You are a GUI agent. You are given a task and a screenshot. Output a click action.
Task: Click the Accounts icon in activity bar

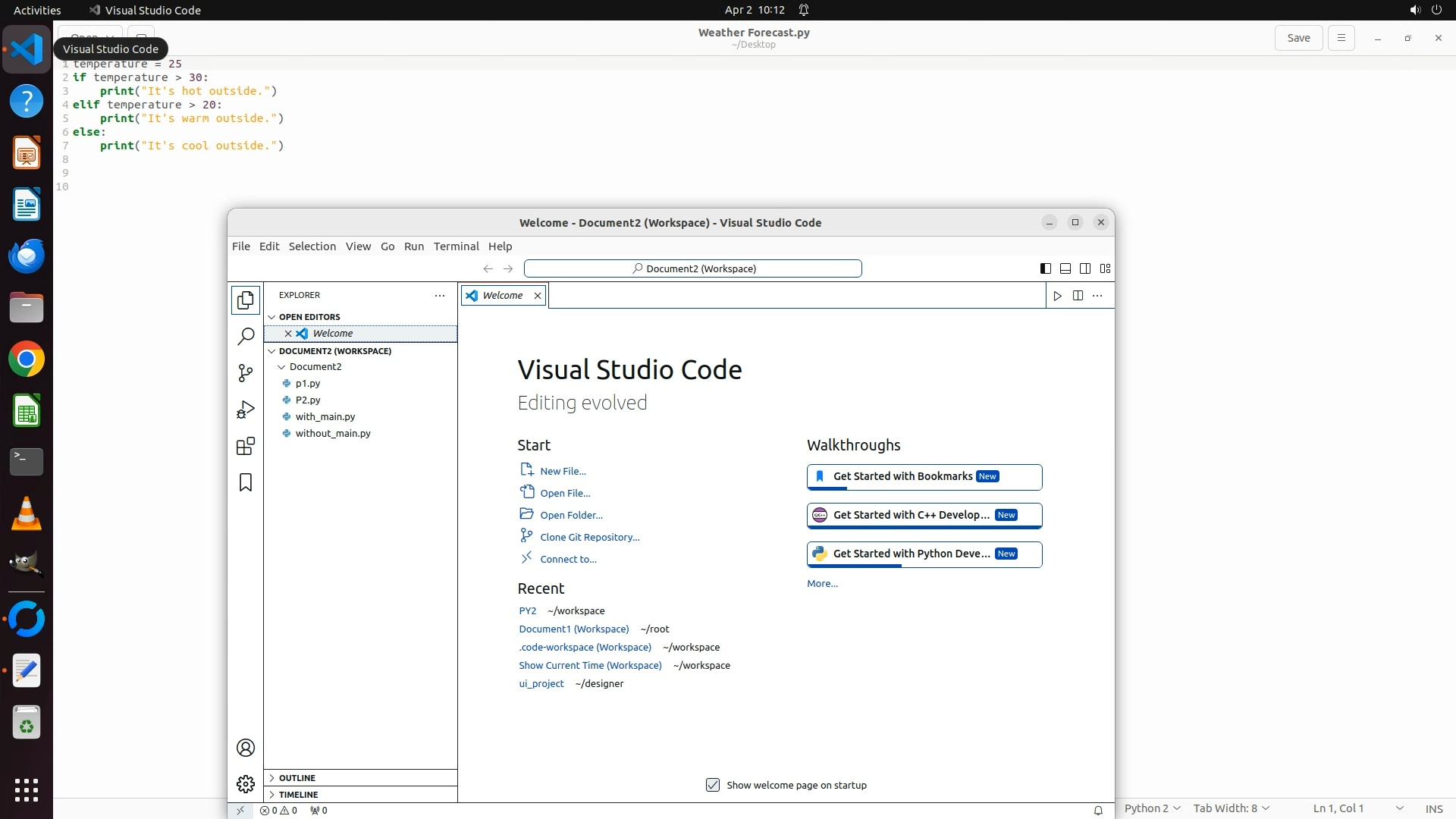point(246,748)
